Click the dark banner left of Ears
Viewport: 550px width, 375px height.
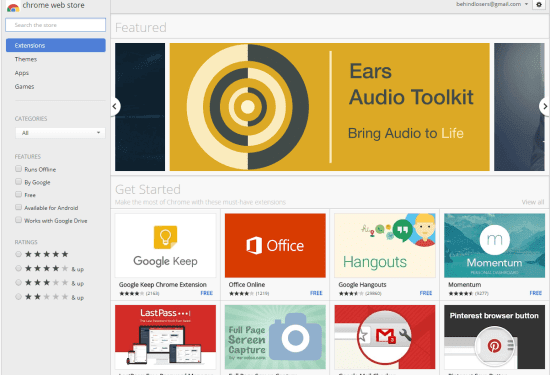140,107
